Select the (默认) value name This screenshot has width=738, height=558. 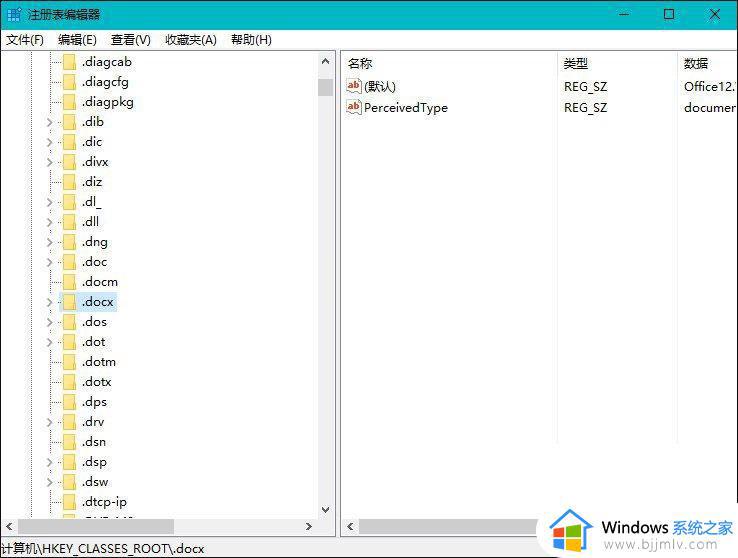380,87
